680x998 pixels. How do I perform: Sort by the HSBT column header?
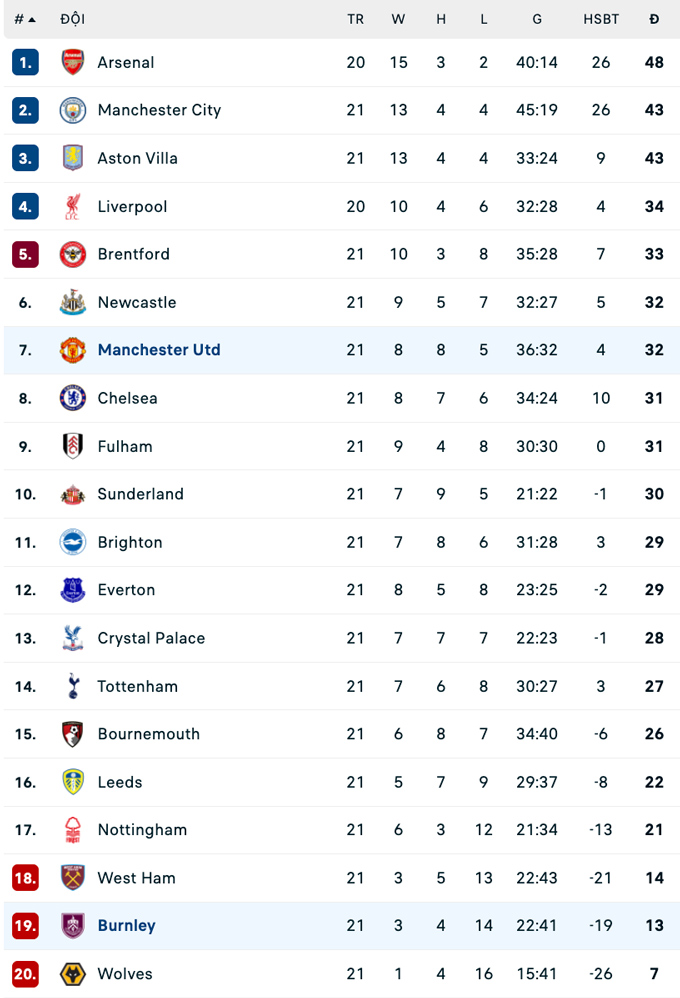[601, 19]
